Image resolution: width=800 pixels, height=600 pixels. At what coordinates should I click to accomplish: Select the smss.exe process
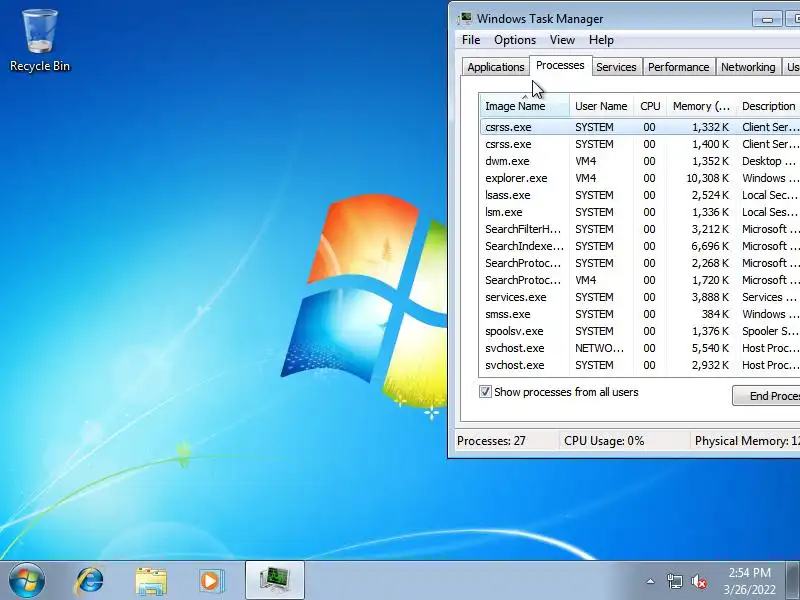click(640, 314)
